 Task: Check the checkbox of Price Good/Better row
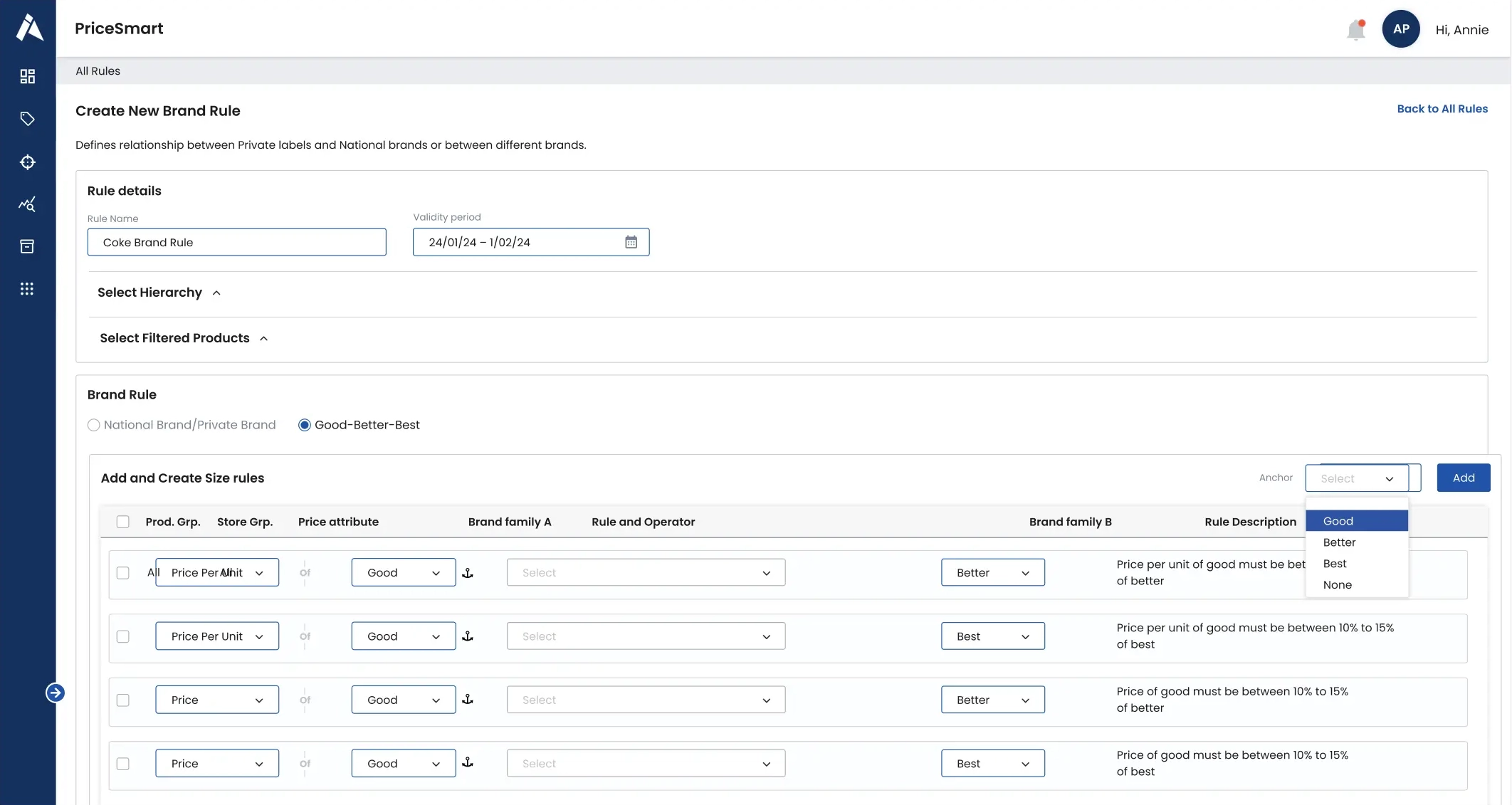tap(122, 700)
